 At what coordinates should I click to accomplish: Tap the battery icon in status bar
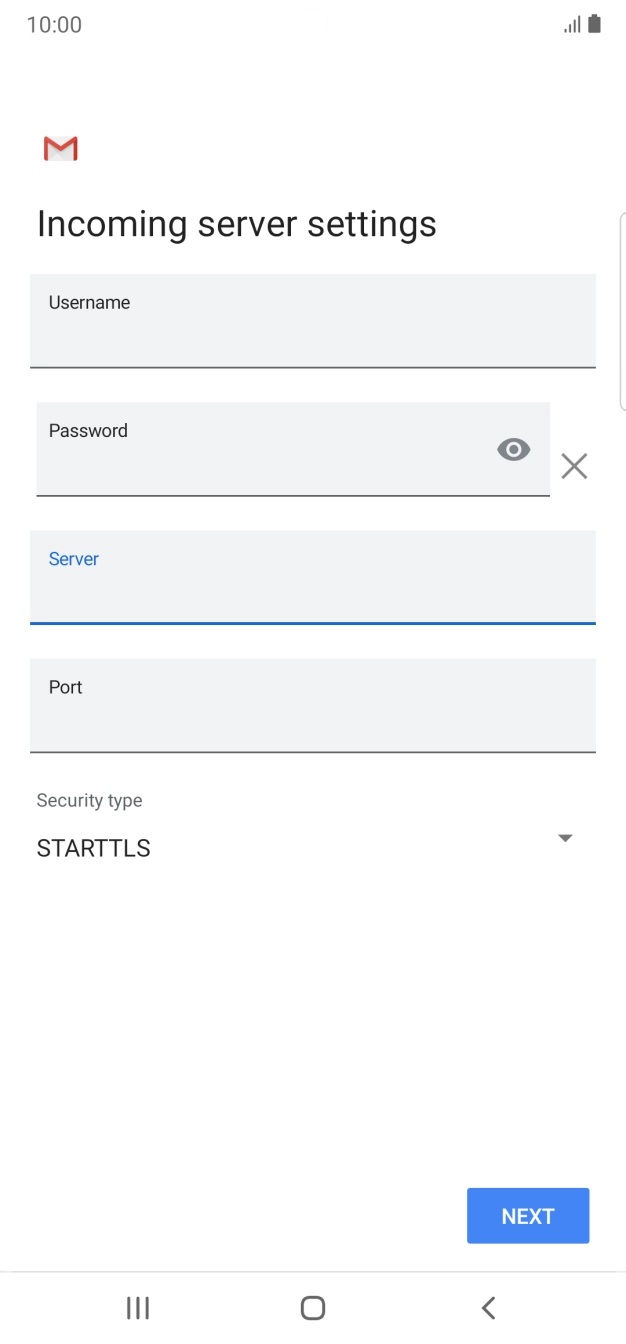[595, 23]
